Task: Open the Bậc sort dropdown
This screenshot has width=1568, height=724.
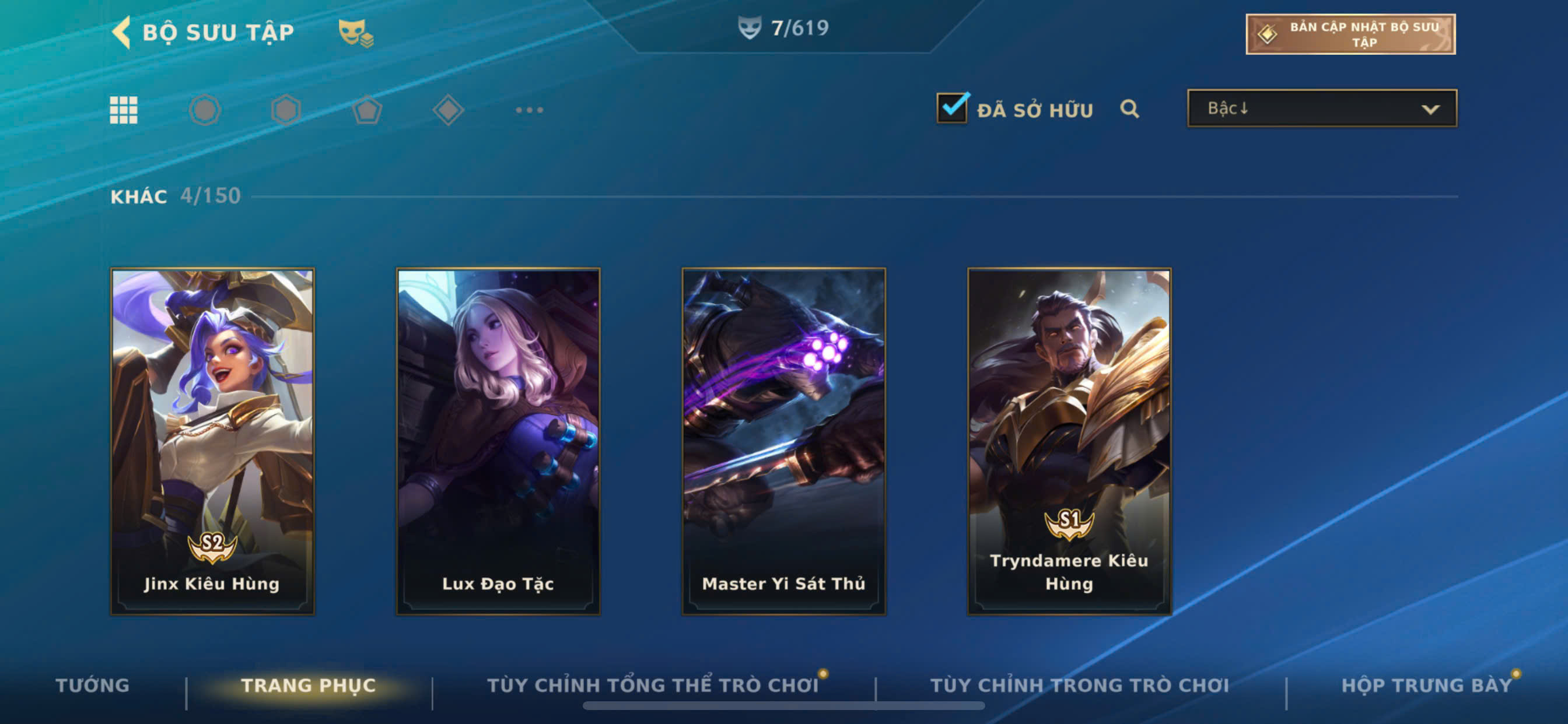Action: [1322, 108]
